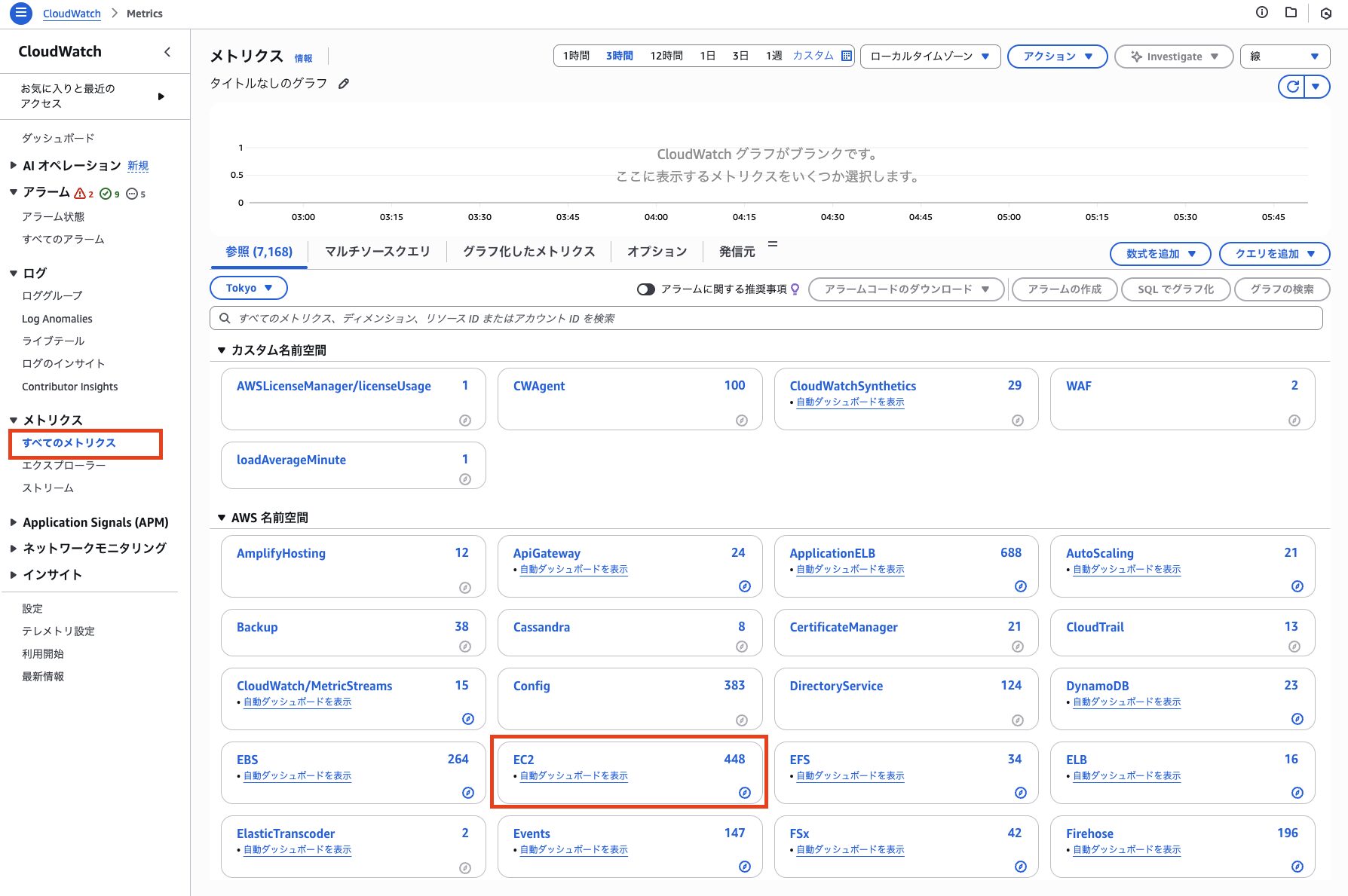Open the graph type 線 dropdown
Viewport: 1348px width, 896px height.
tap(1285, 57)
